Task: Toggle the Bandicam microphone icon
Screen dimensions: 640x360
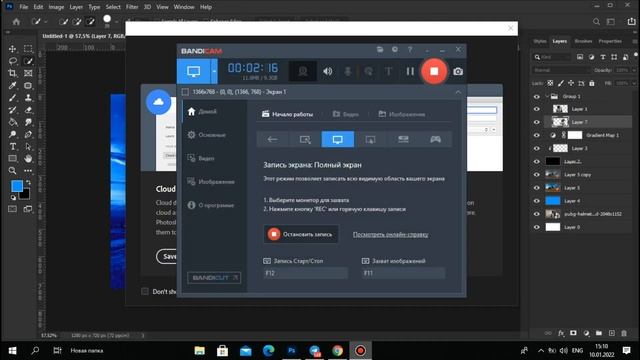Action: [x=348, y=71]
